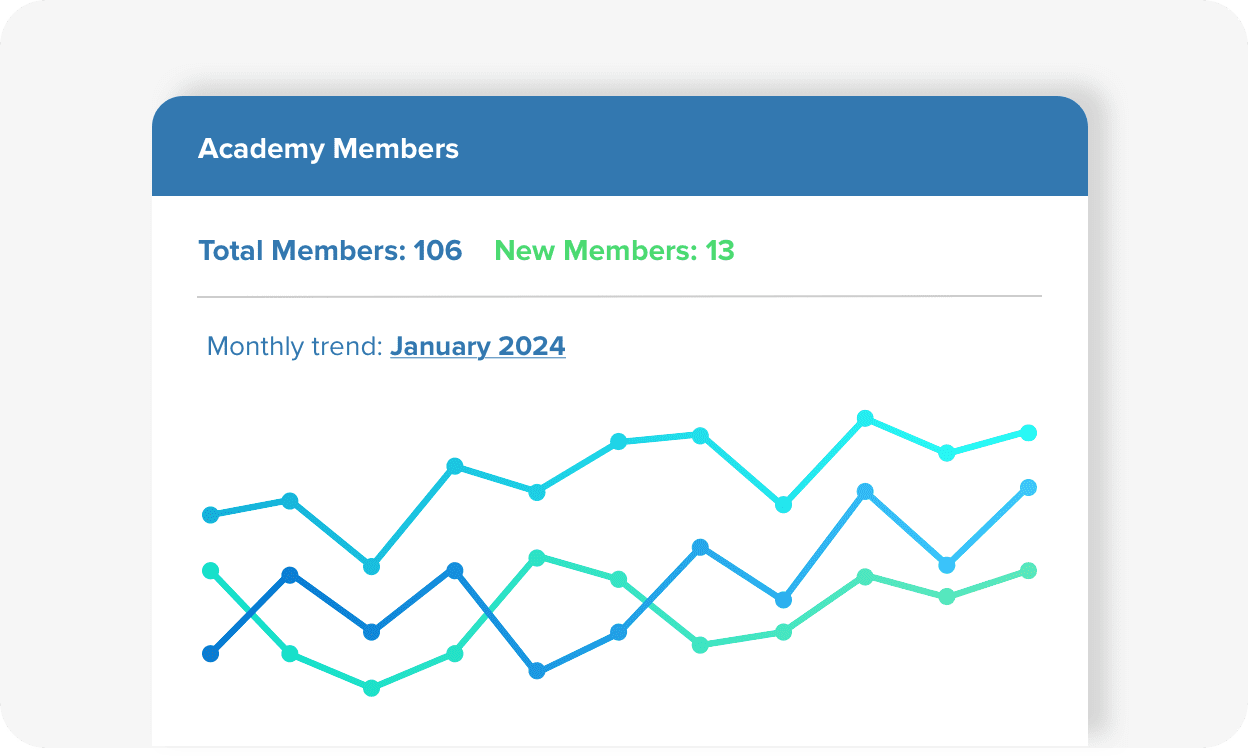Pick the second data point of the top cyan line
This screenshot has height=756, width=1248.
click(290, 500)
